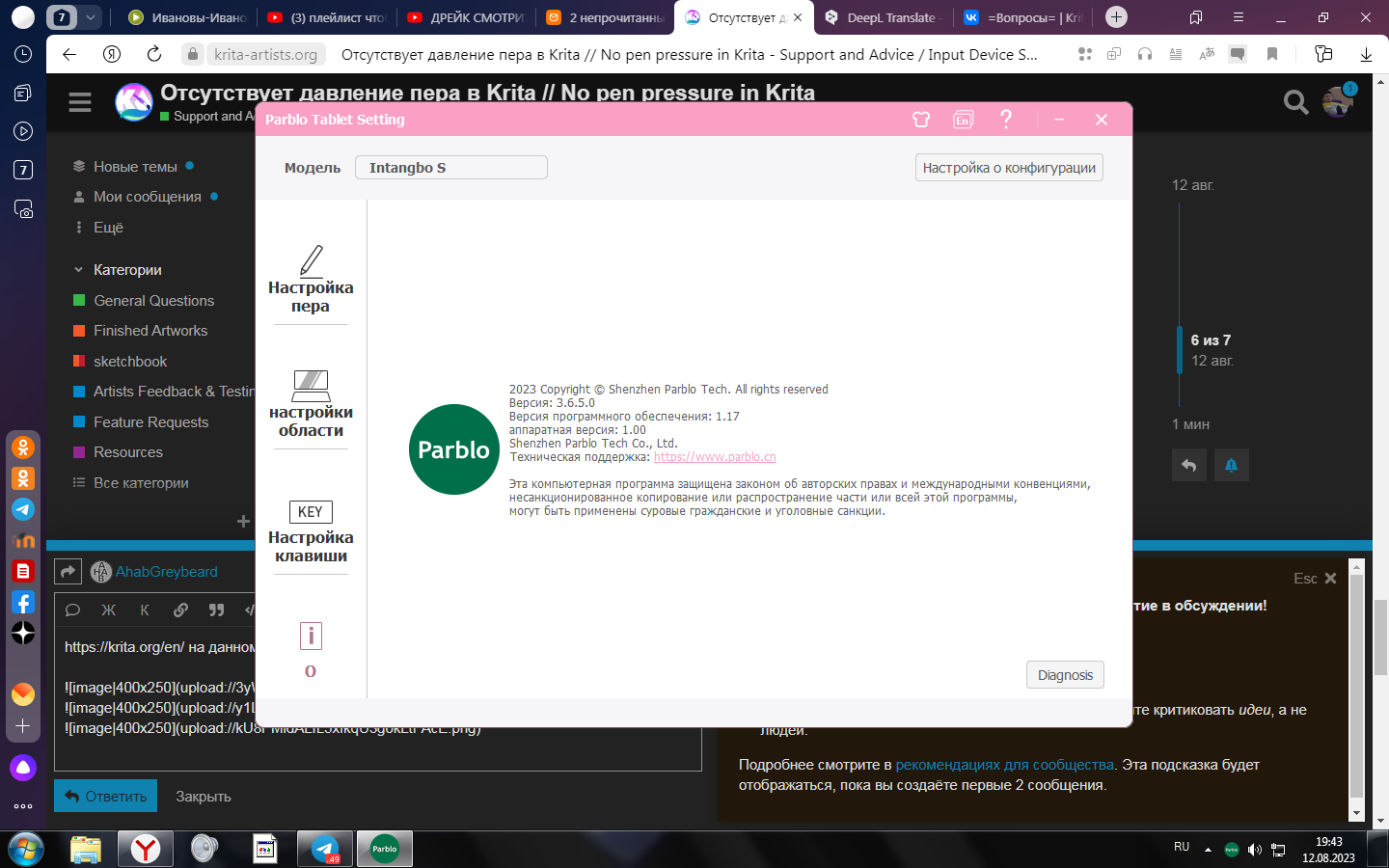Click the Krita Artists forum logo
Screen dimensions: 1389x868
pos(134,102)
